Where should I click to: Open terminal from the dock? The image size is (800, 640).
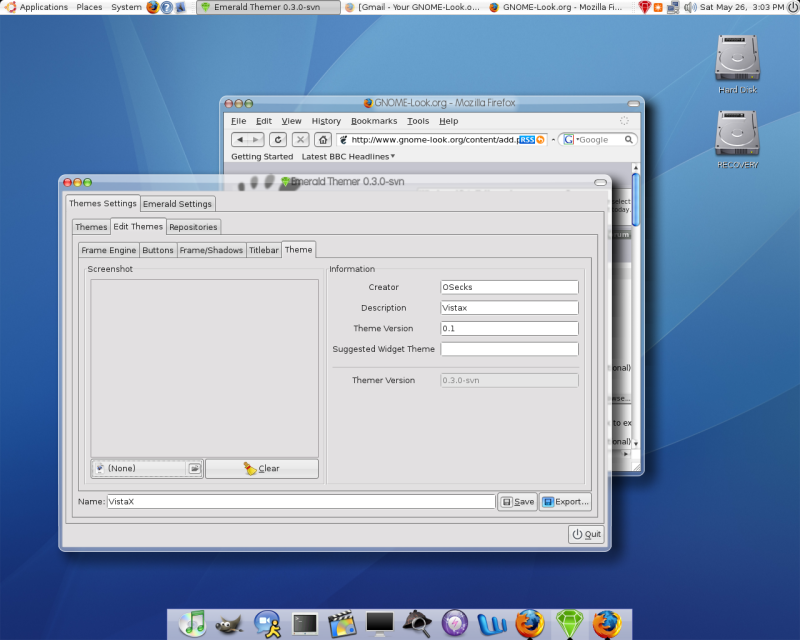pyautogui.click(x=305, y=624)
